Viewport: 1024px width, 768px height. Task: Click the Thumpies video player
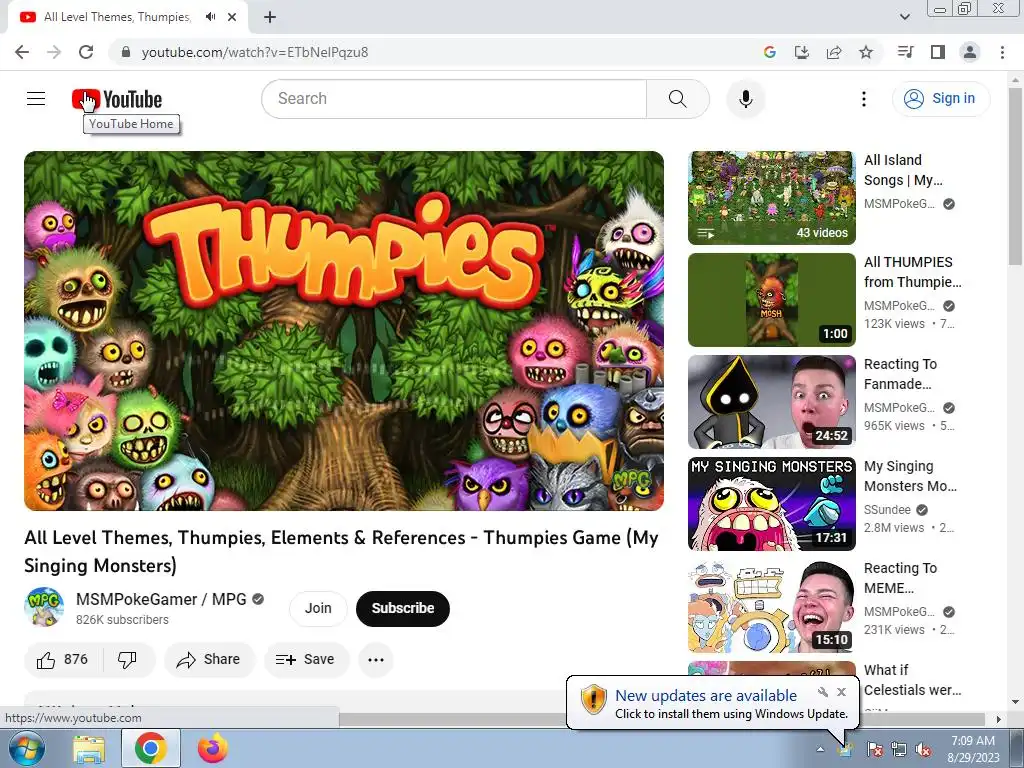tap(344, 330)
